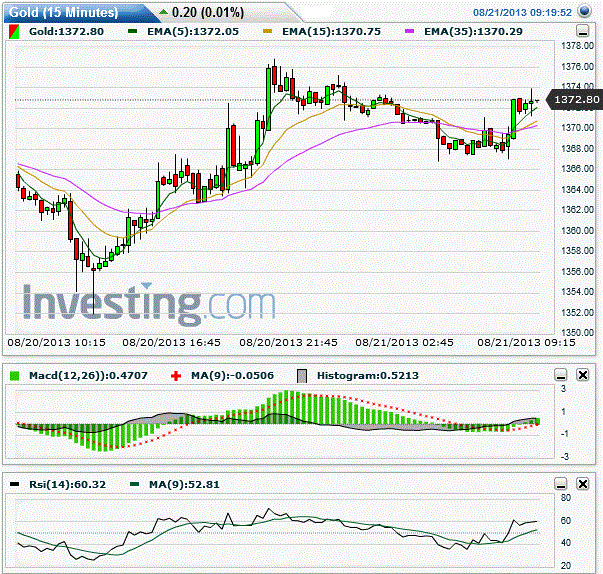Viewport: 603px width, 574px height.
Task: Click the 1376.00 price axis label
Action: coord(578,67)
